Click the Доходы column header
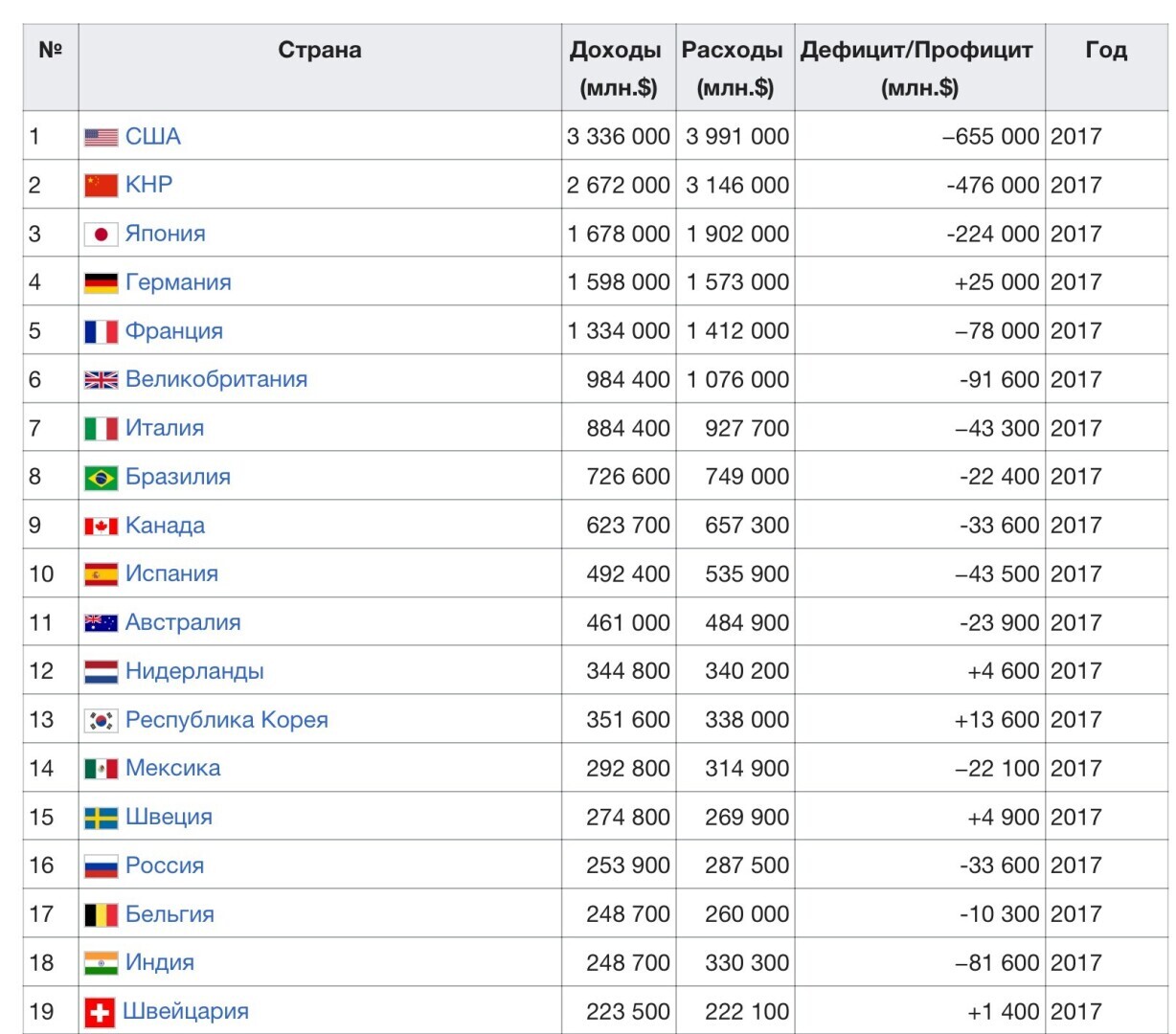 (x=618, y=68)
